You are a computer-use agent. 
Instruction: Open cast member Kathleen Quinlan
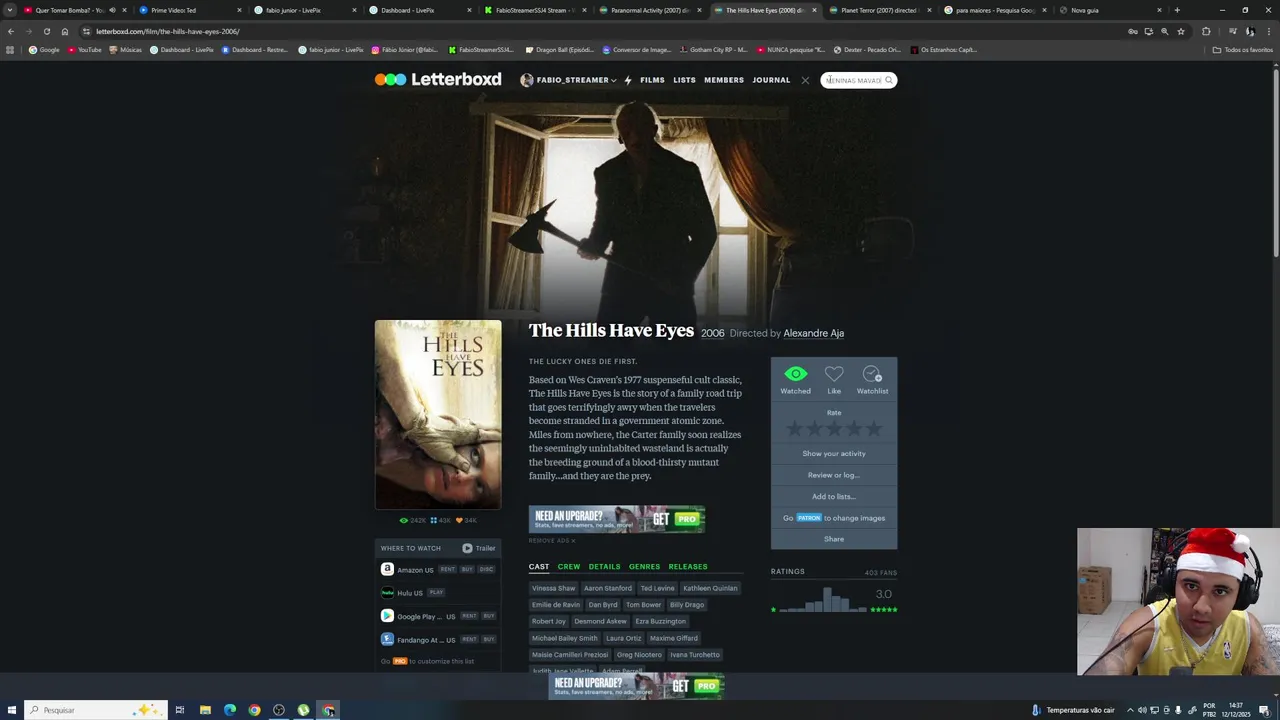click(710, 588)
